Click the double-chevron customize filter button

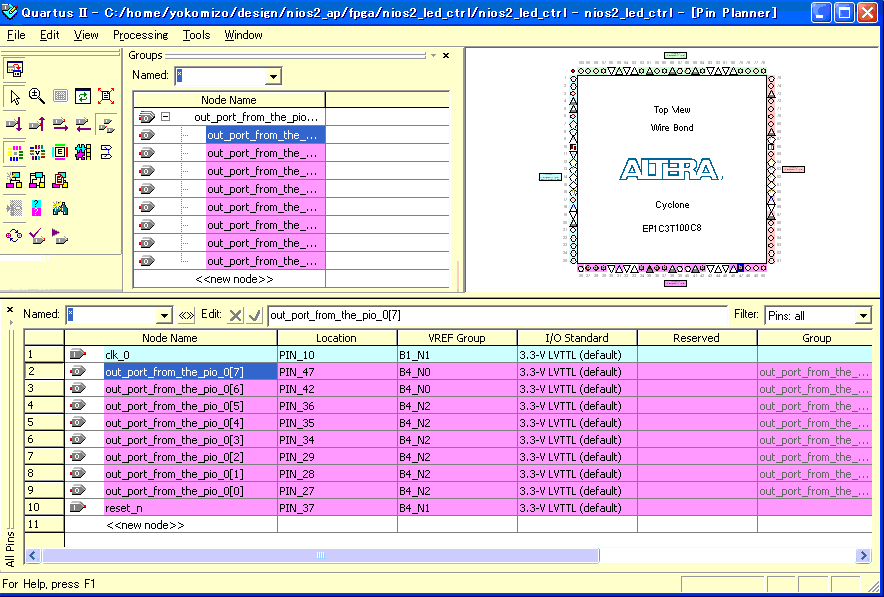coord(186,315)
